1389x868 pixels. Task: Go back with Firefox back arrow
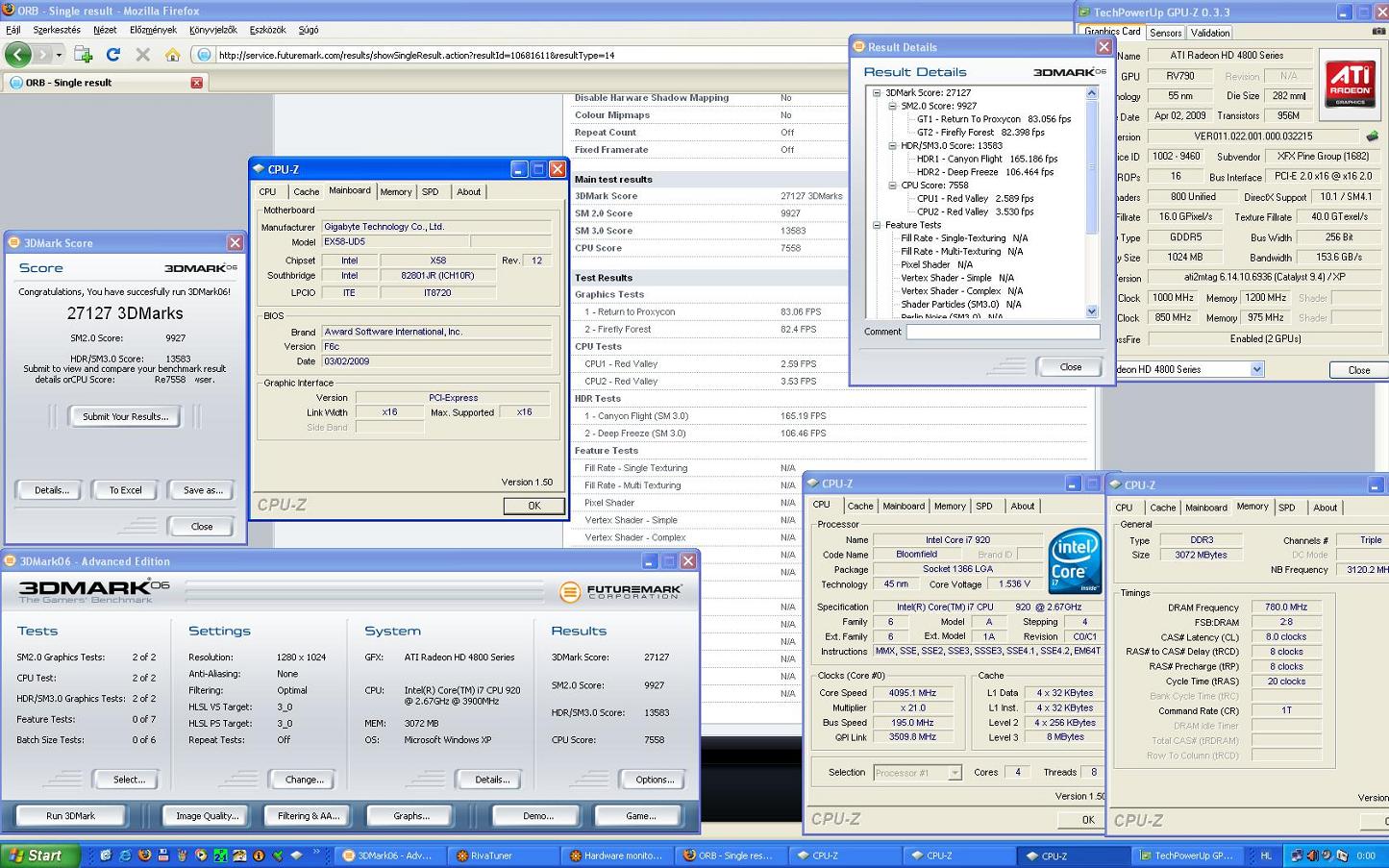pyautogui.click(x=18, y=55)
